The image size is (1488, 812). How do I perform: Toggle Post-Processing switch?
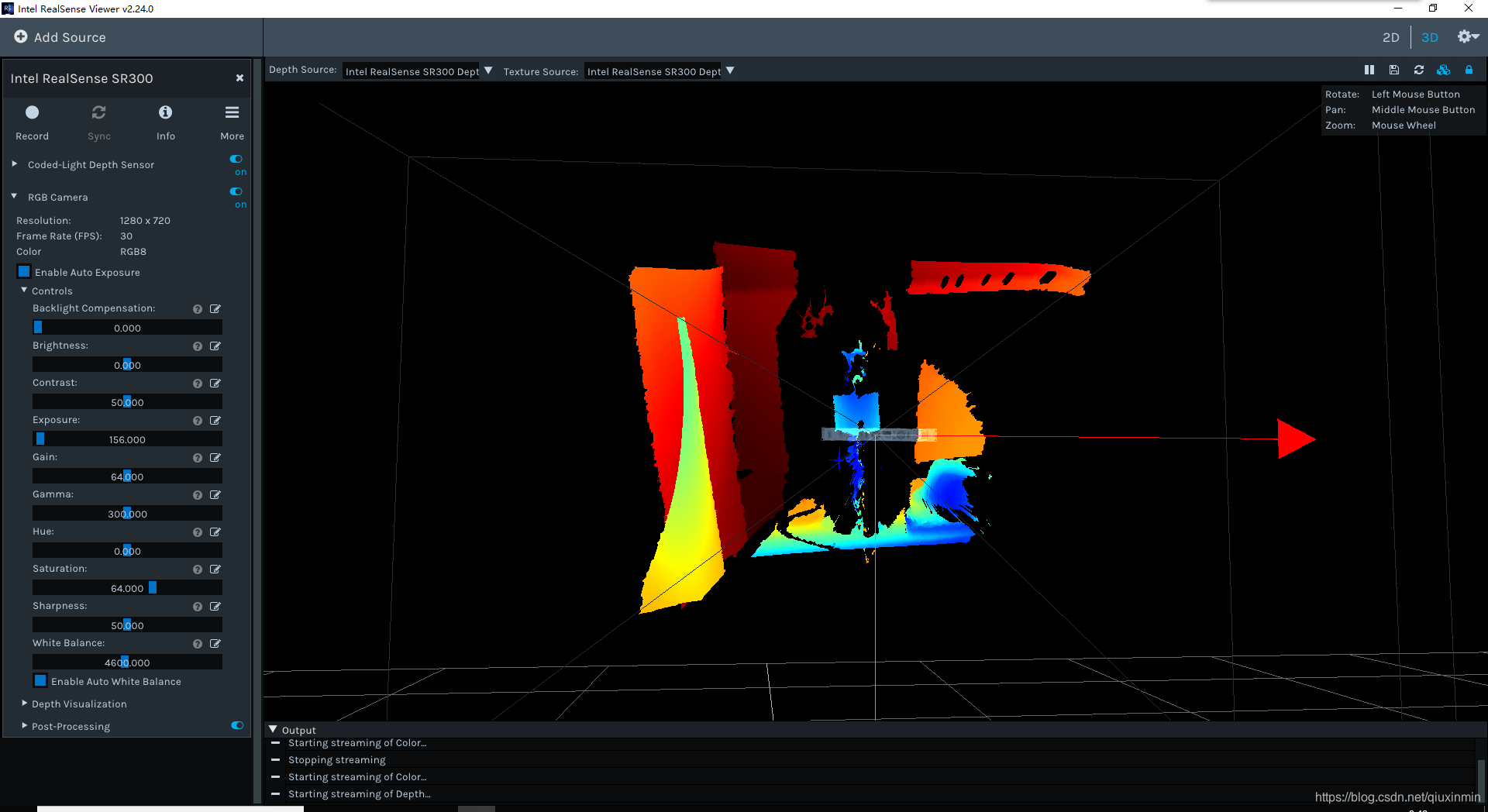(x=237, y=725)
